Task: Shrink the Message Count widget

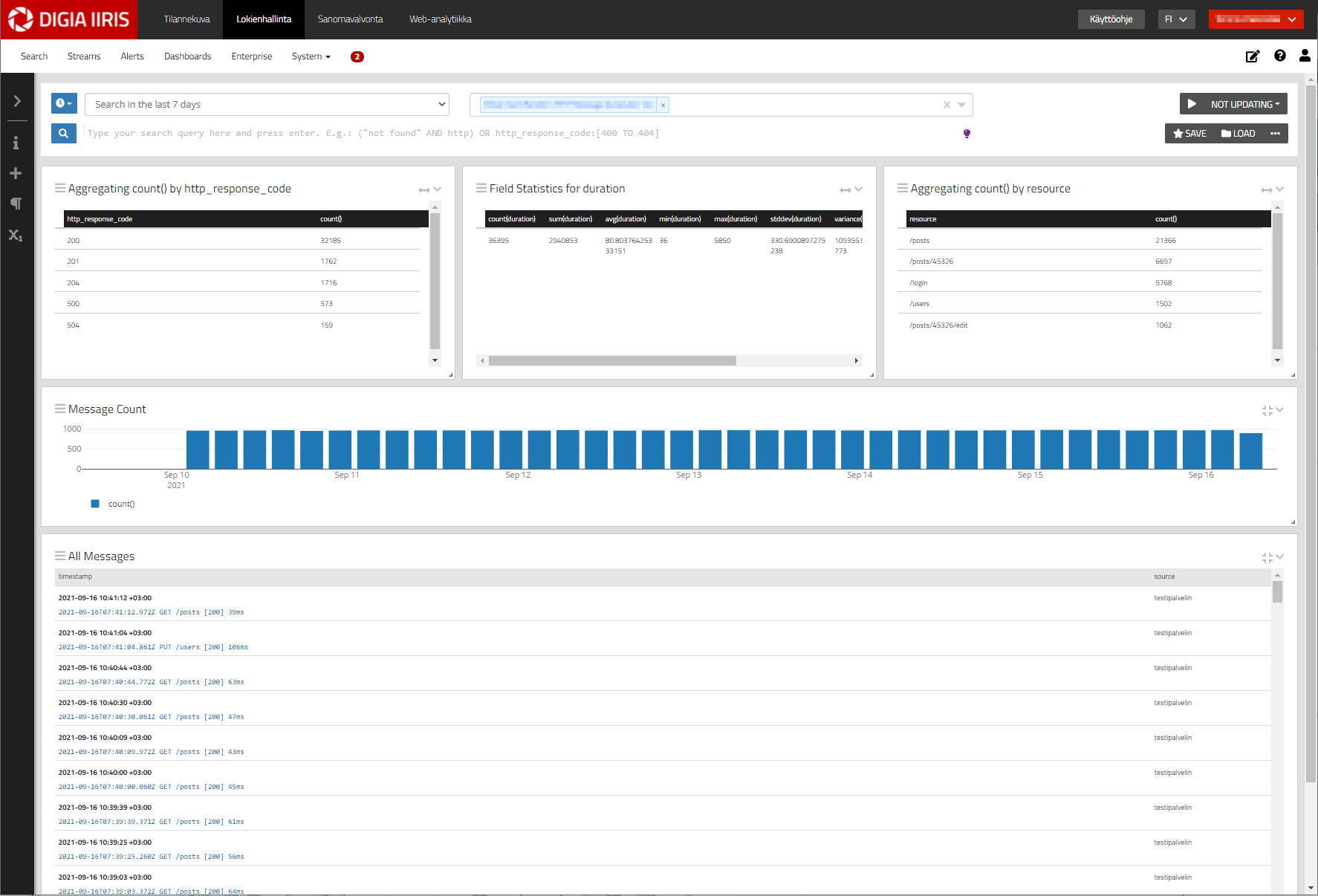Action: click(x=1267, y=410)
